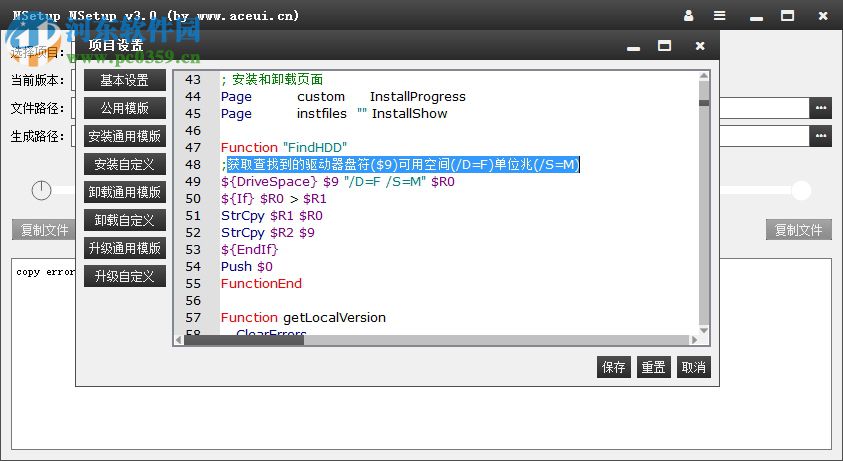The height and width of the screenshot is (461, 843).
Task: Browse for 文件路径 with ellipsis button
Action: click(820, 108)
